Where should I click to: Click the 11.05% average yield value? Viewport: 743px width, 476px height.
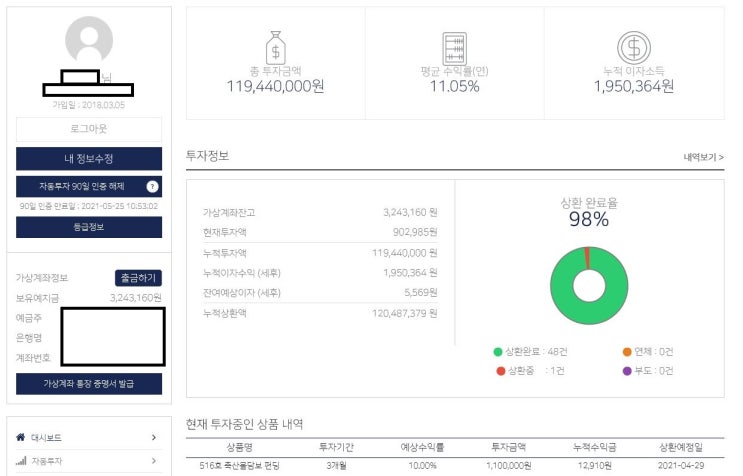[454, 87]
